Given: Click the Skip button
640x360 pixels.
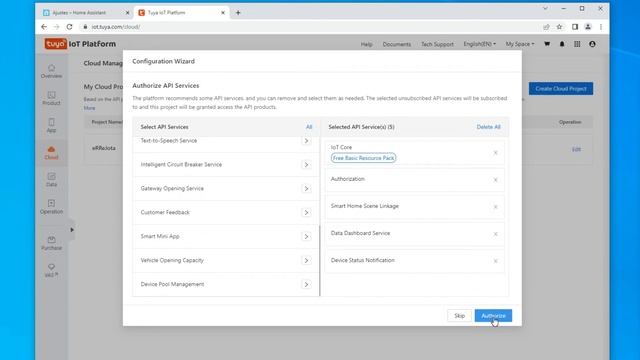Looking at the screenshot, I should click(459, 316).
